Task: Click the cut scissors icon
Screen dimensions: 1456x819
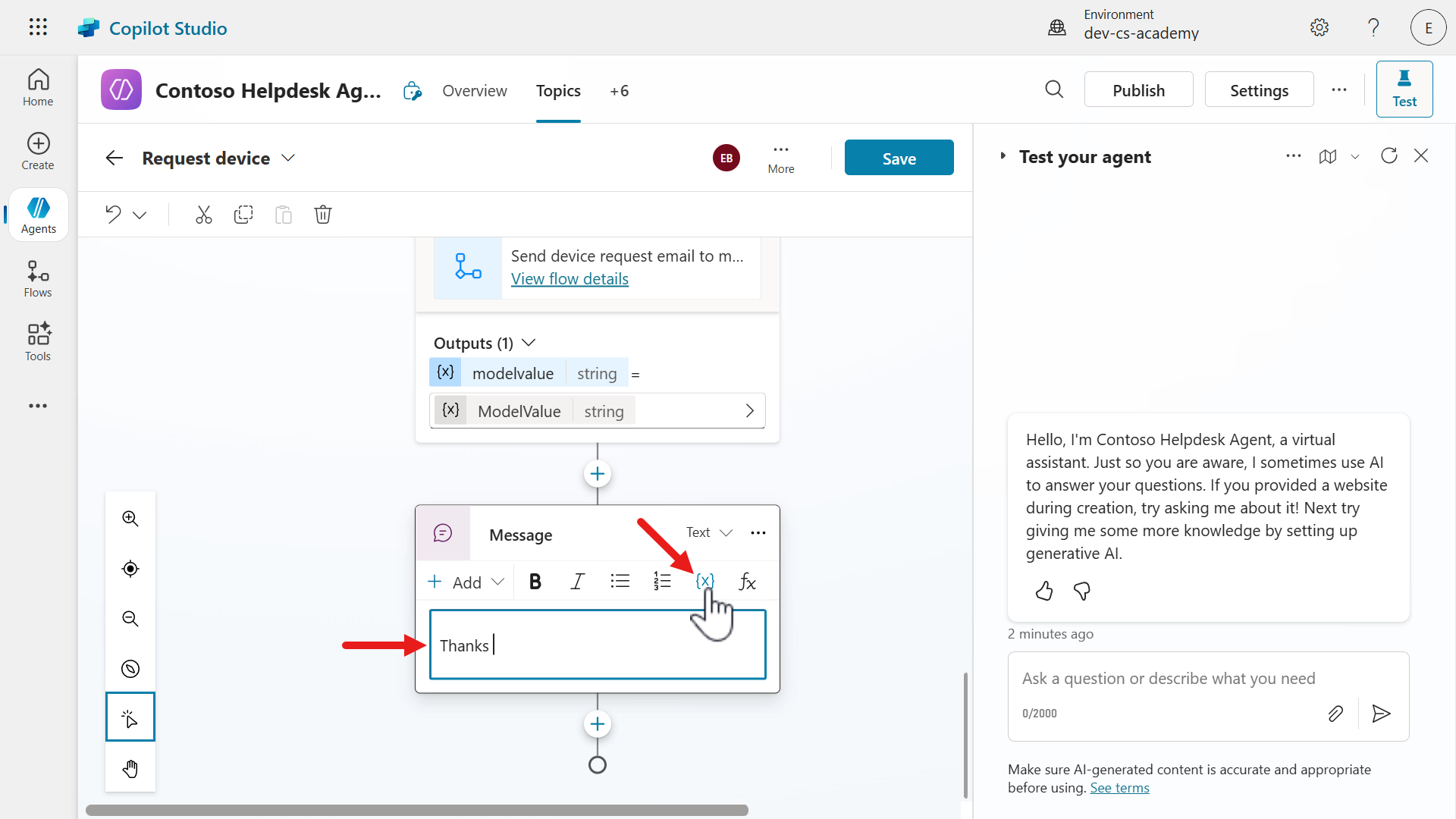Action: coord(203,215)
